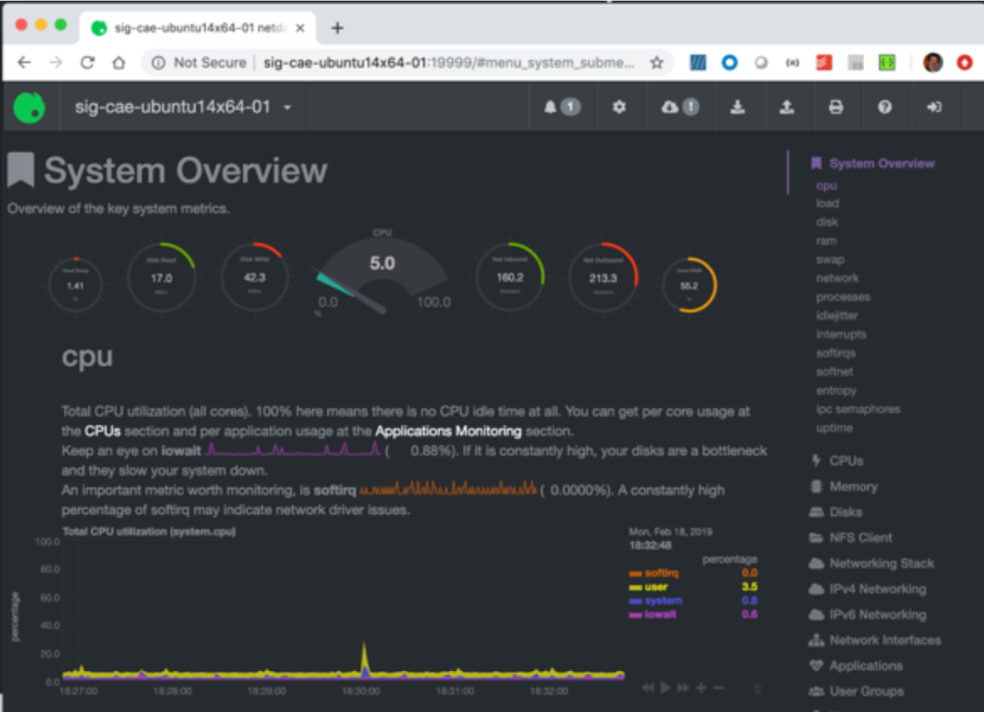984x712 pixels.
Task: Click the red extension icon in toolbar
Action: [823, 63]
